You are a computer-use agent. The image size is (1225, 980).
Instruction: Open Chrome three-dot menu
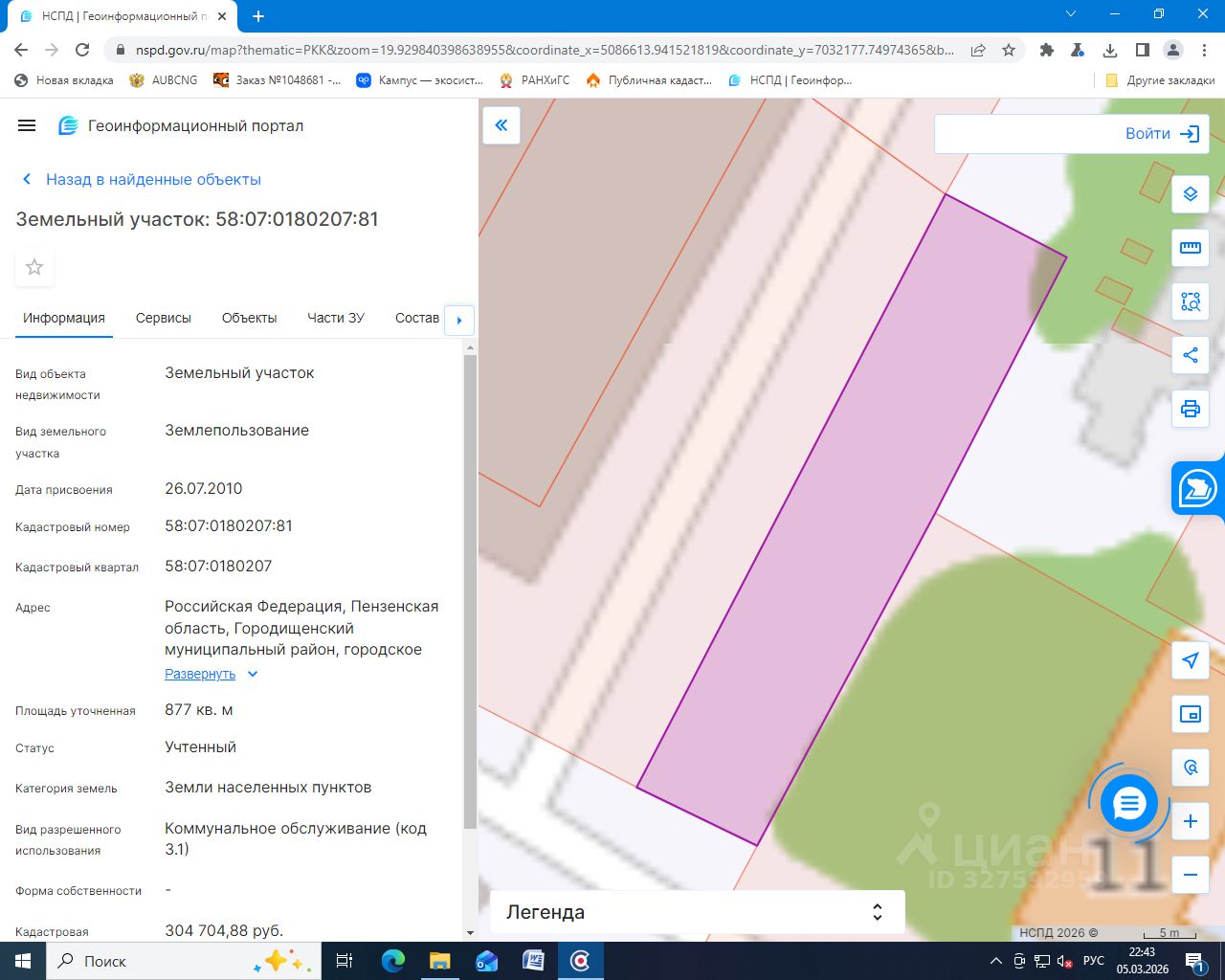point(1205,50)
